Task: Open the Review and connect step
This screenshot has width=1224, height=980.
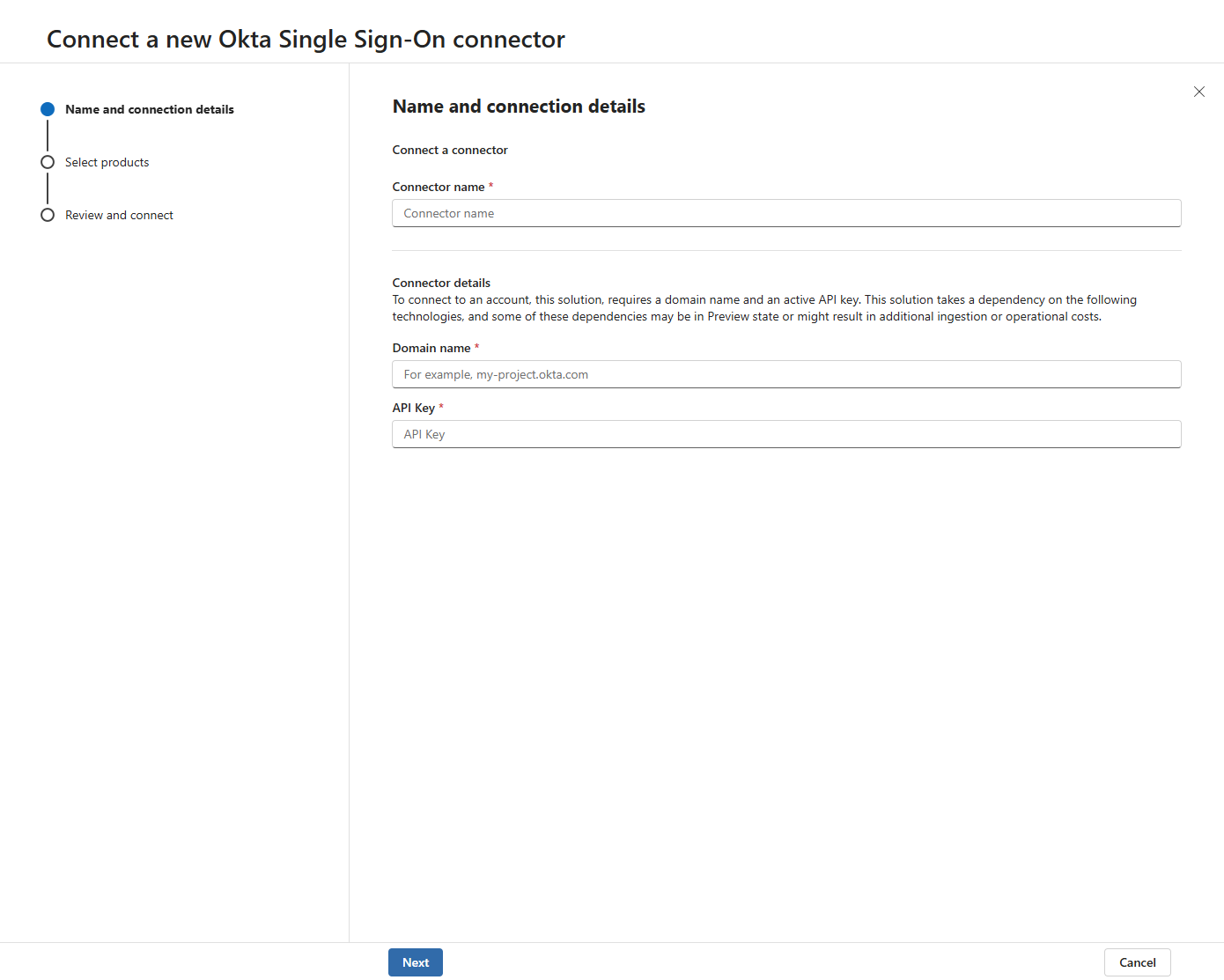Action: [119, 215]
